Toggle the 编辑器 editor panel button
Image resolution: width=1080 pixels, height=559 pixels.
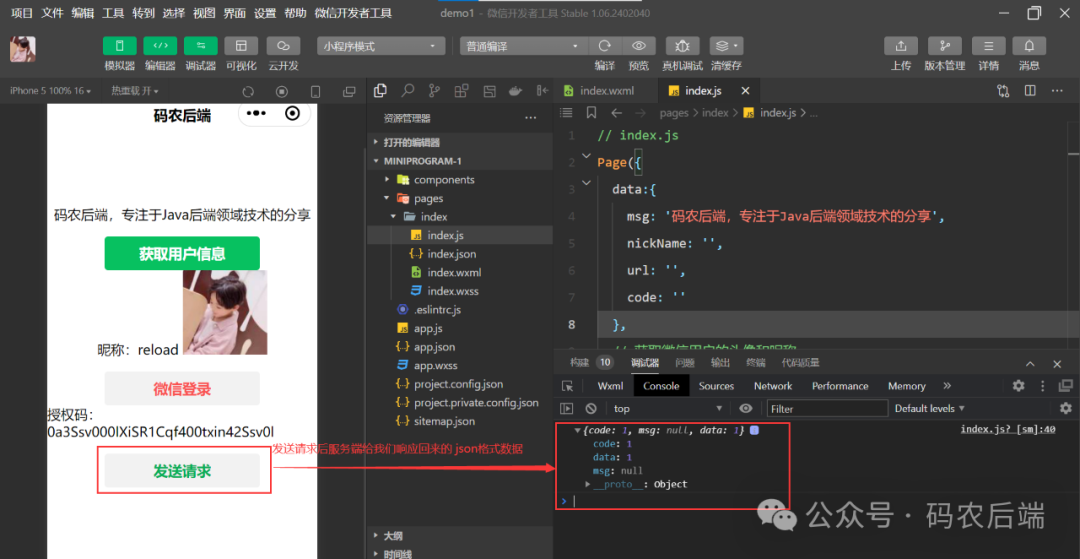[160, 46]
